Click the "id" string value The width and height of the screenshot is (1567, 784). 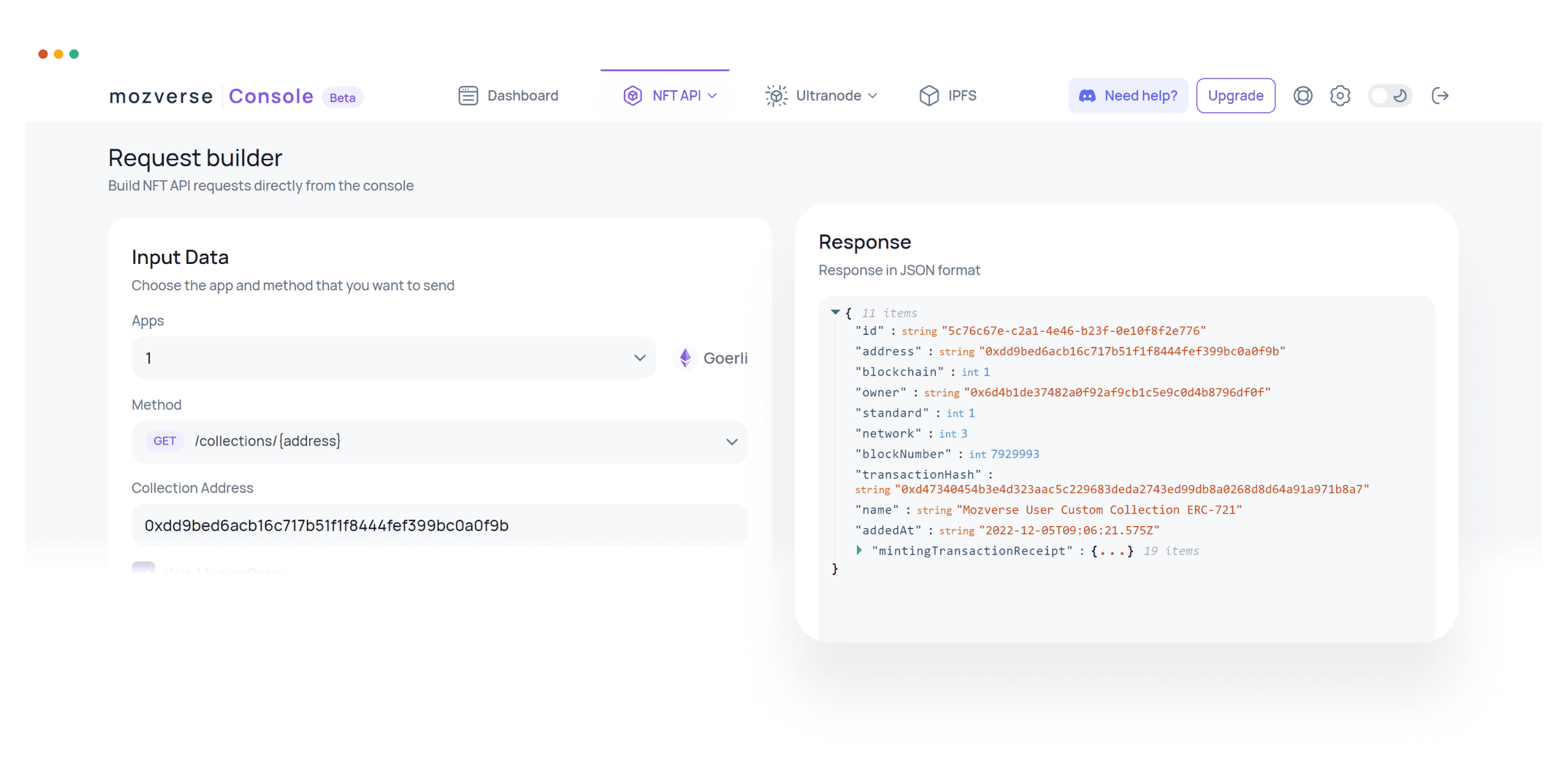coord(1074,330)
